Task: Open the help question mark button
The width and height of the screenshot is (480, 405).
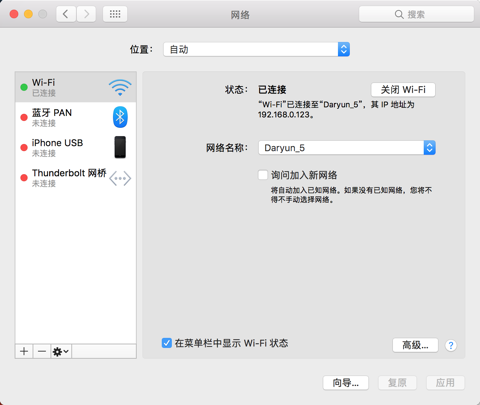Action: point(451,345)
